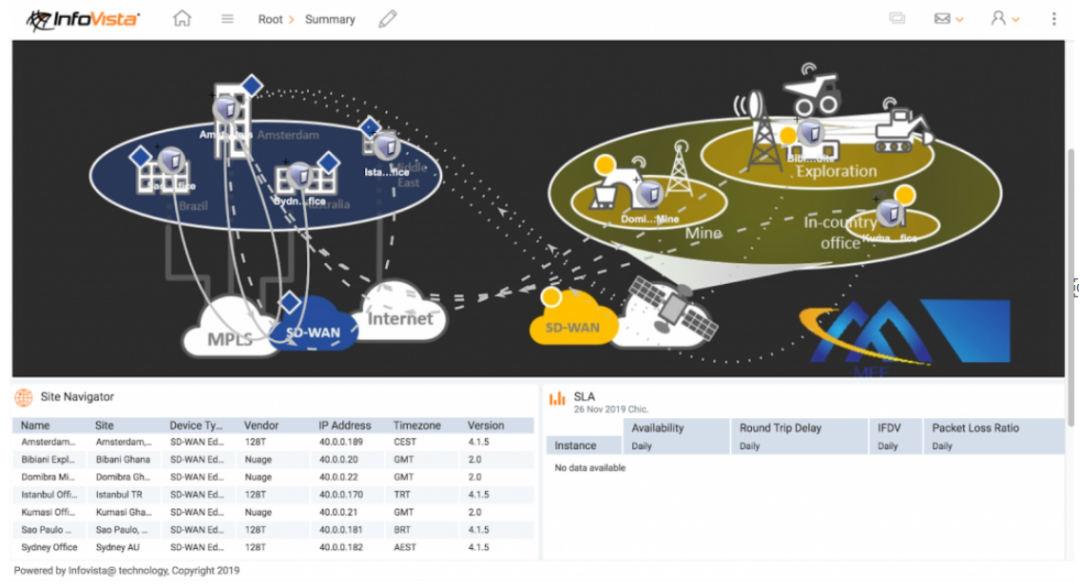Image resolution: width=1080 pixels, height=588 pixels.
Task: Sort by Timezone column header
Action: (417, 426)
